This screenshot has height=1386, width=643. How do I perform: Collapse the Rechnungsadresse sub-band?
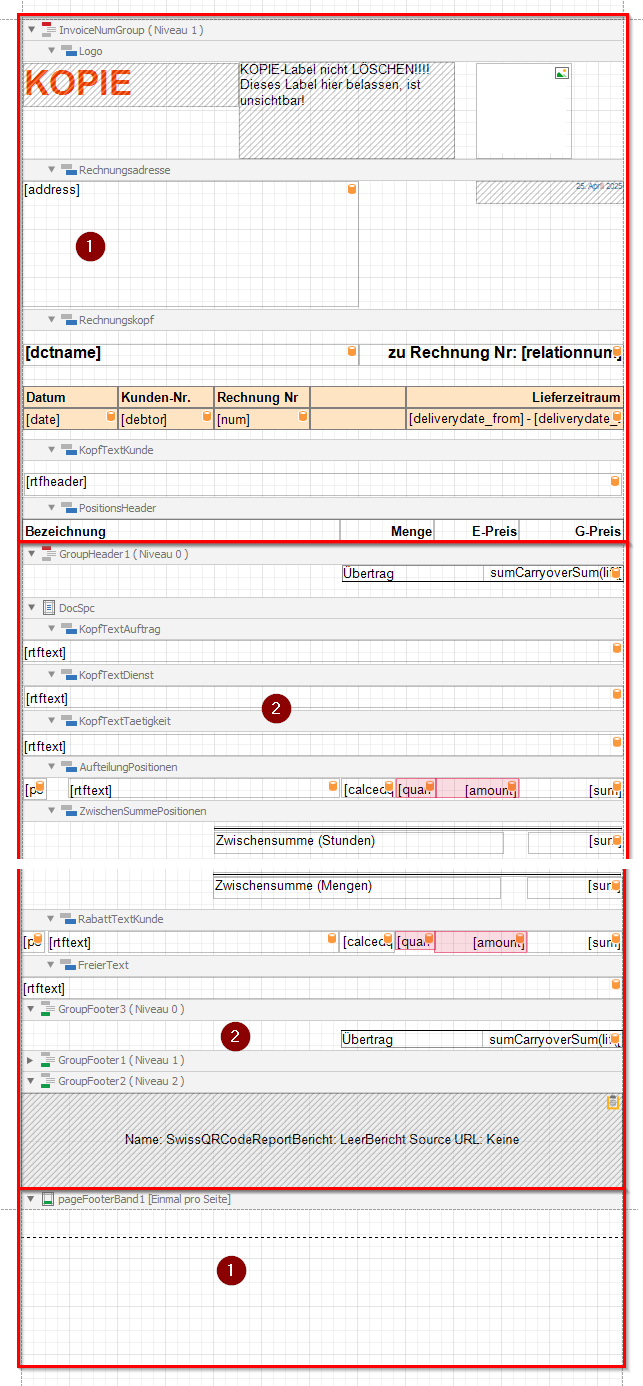pyautogui.click(x=52, y=169)
